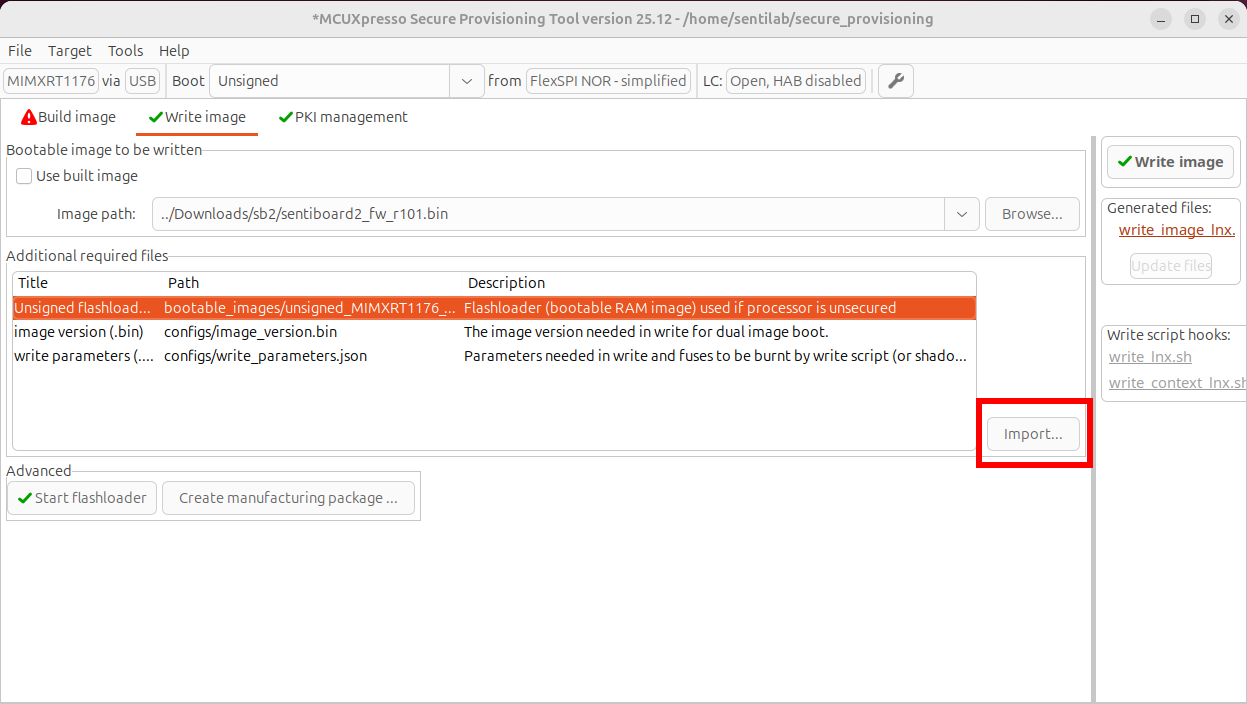Open the File menu
The image size is (1247, 704).
click(x=20, y=51)
